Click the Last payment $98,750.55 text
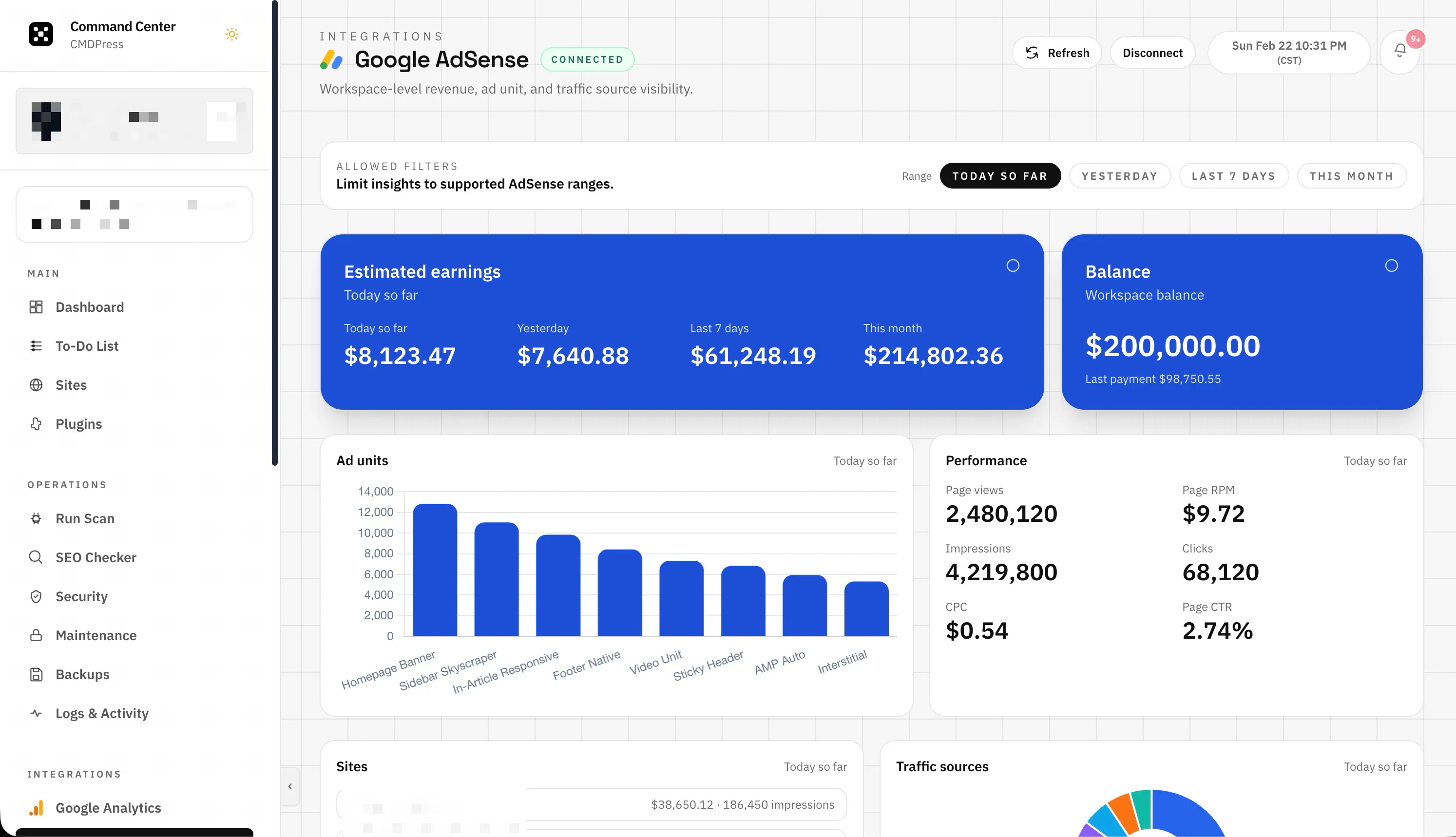This screenshot has height=837, width=1456. [1152, 379]
